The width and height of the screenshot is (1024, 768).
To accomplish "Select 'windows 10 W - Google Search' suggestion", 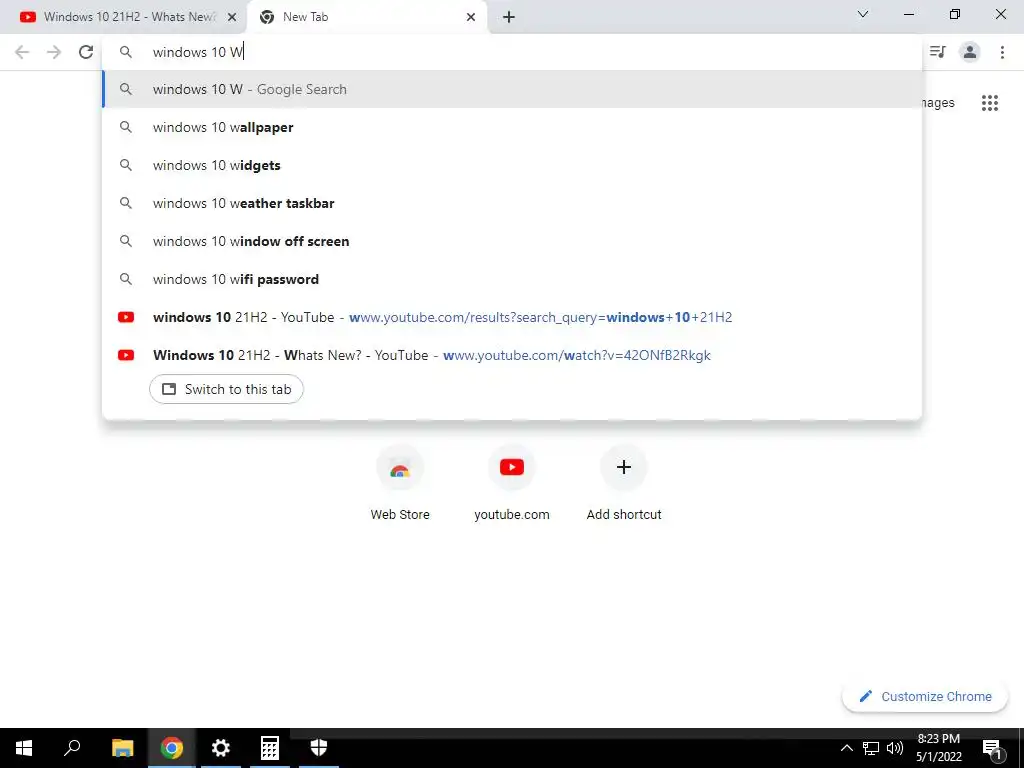I will pyautogui.click(x=513, y=89).
